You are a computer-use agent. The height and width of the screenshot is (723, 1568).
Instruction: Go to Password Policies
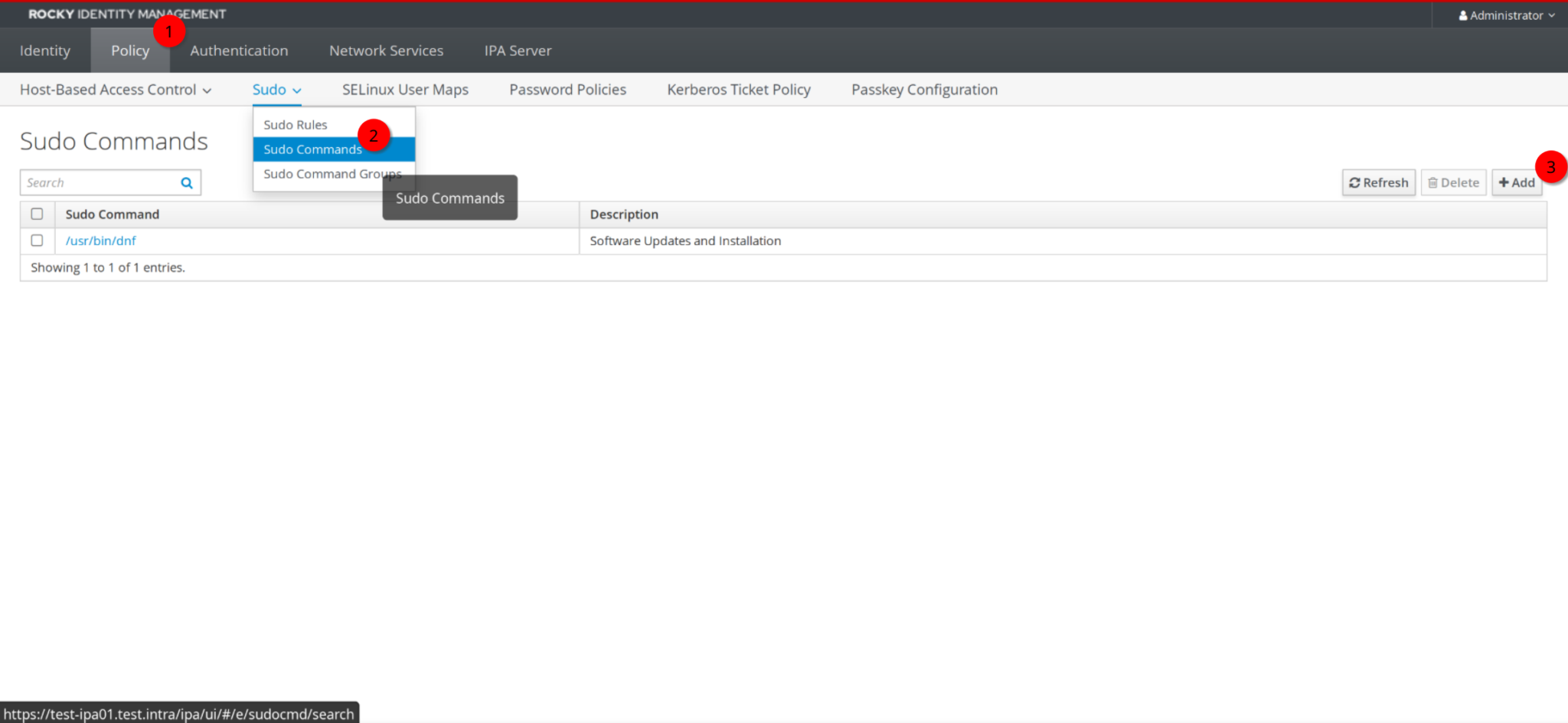pos(567,90)
